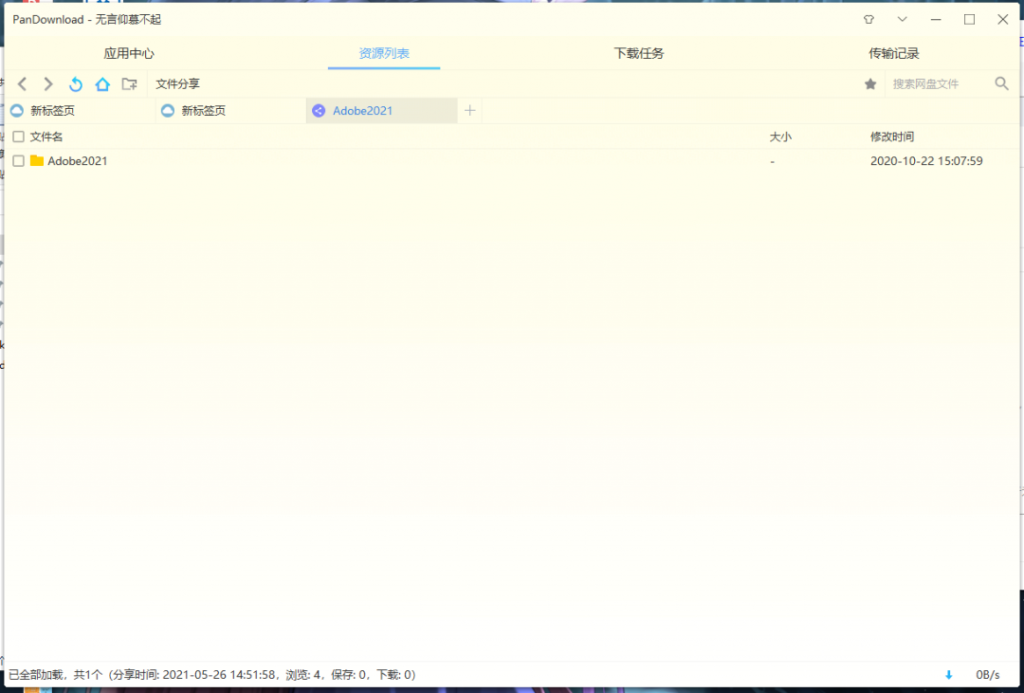Screen dimensions: 1024x693
Task: Go back with the left arrow icon
Action: pyautogui.click(x=22, y=84)
